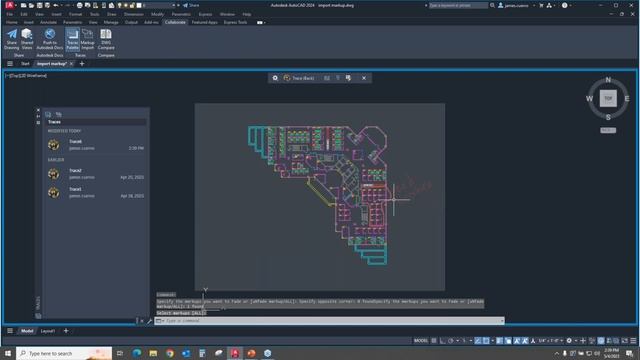Close the import markup drawing tab
This screenshot has width=640, height=360.
click(71, 64)
